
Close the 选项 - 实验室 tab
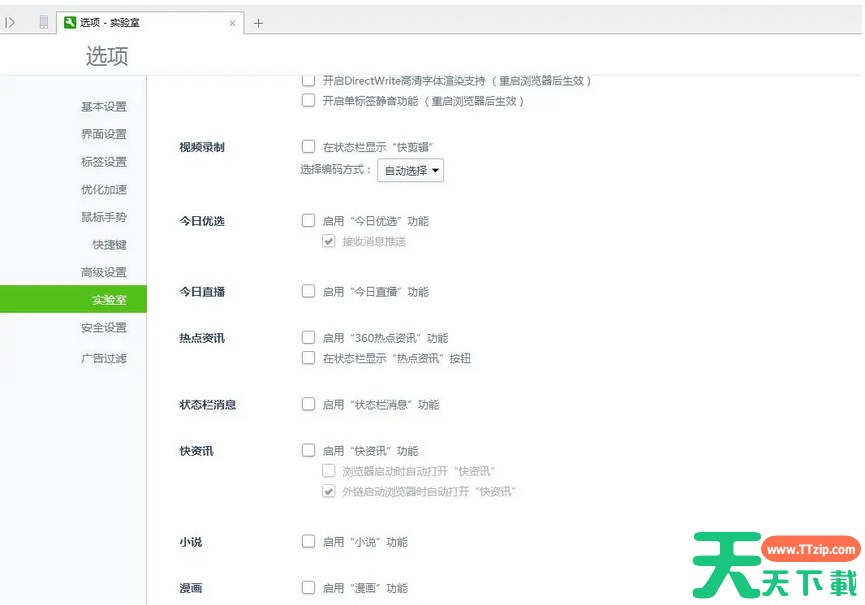(232, 23)
